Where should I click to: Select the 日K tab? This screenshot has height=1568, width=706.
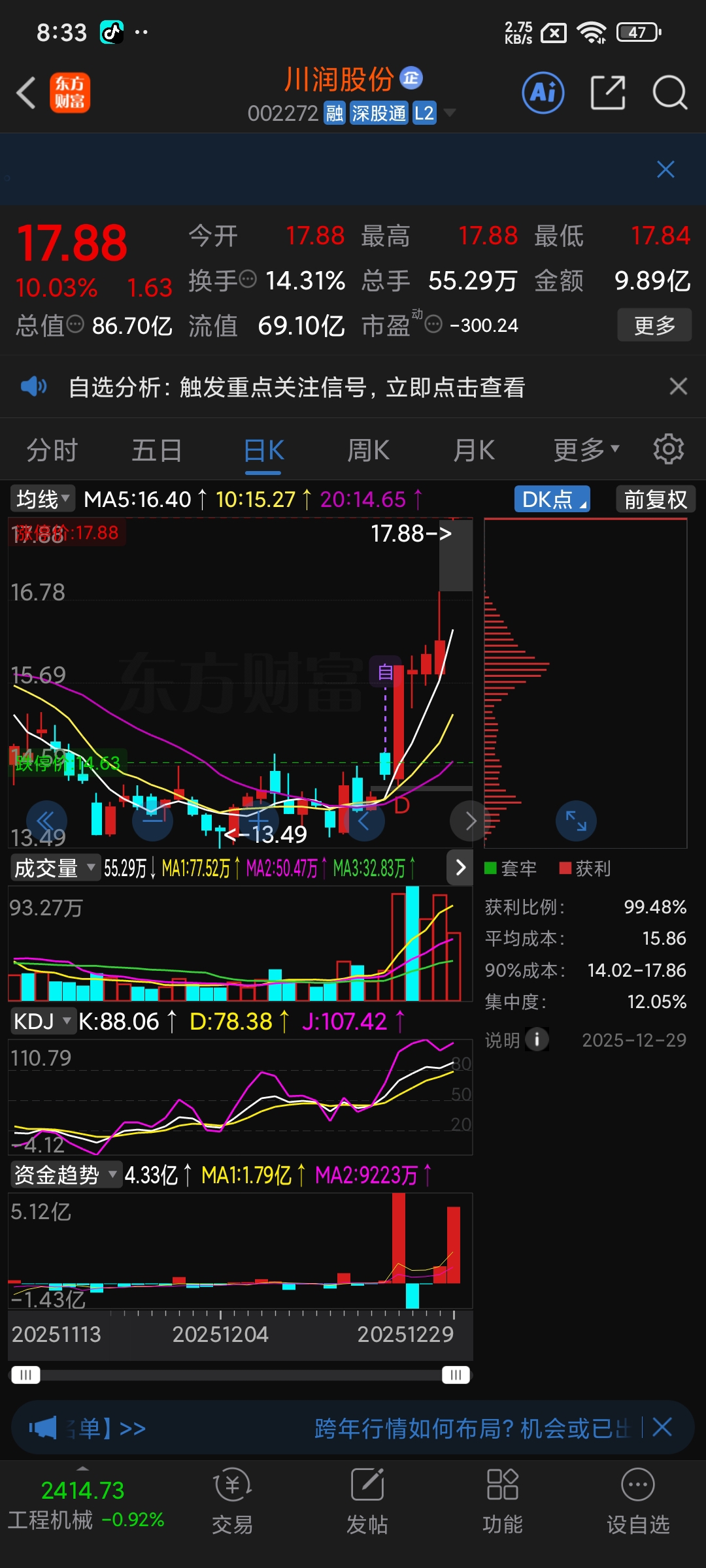pos(263,449)
